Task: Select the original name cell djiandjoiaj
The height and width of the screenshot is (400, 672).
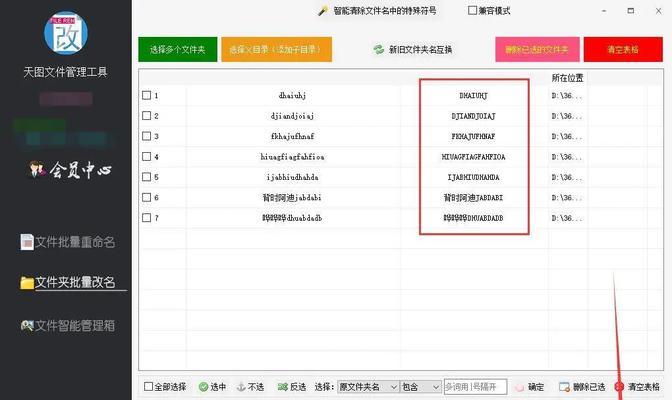Action: click(293, 116)
